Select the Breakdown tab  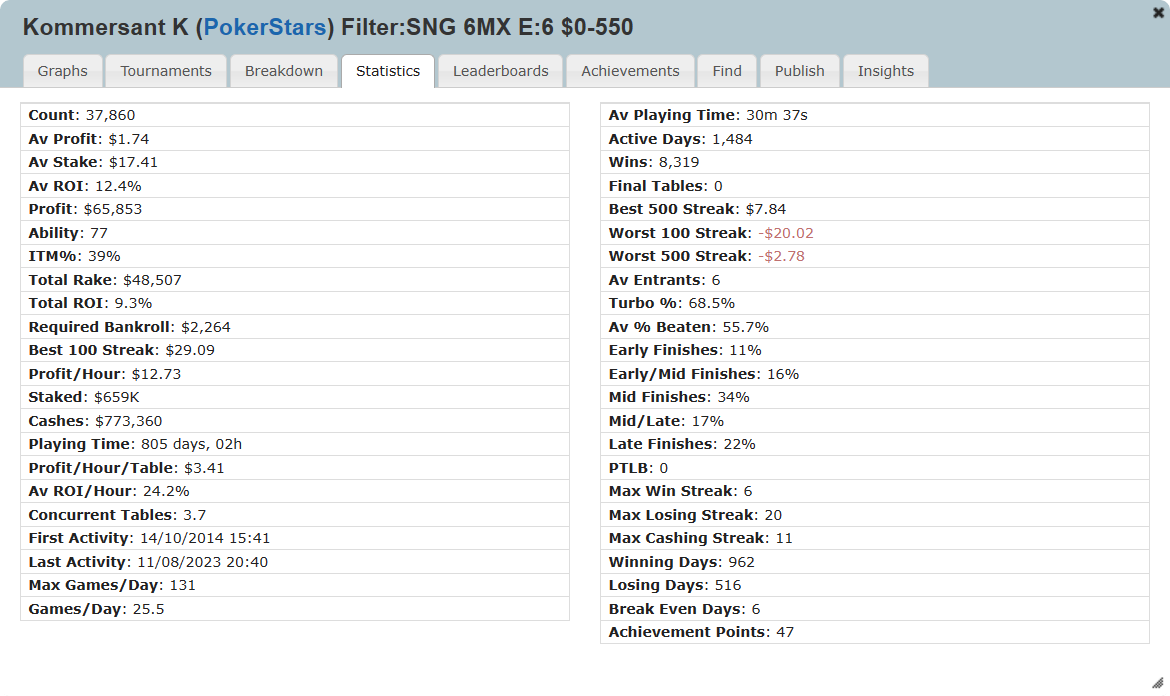click(284, 71)
